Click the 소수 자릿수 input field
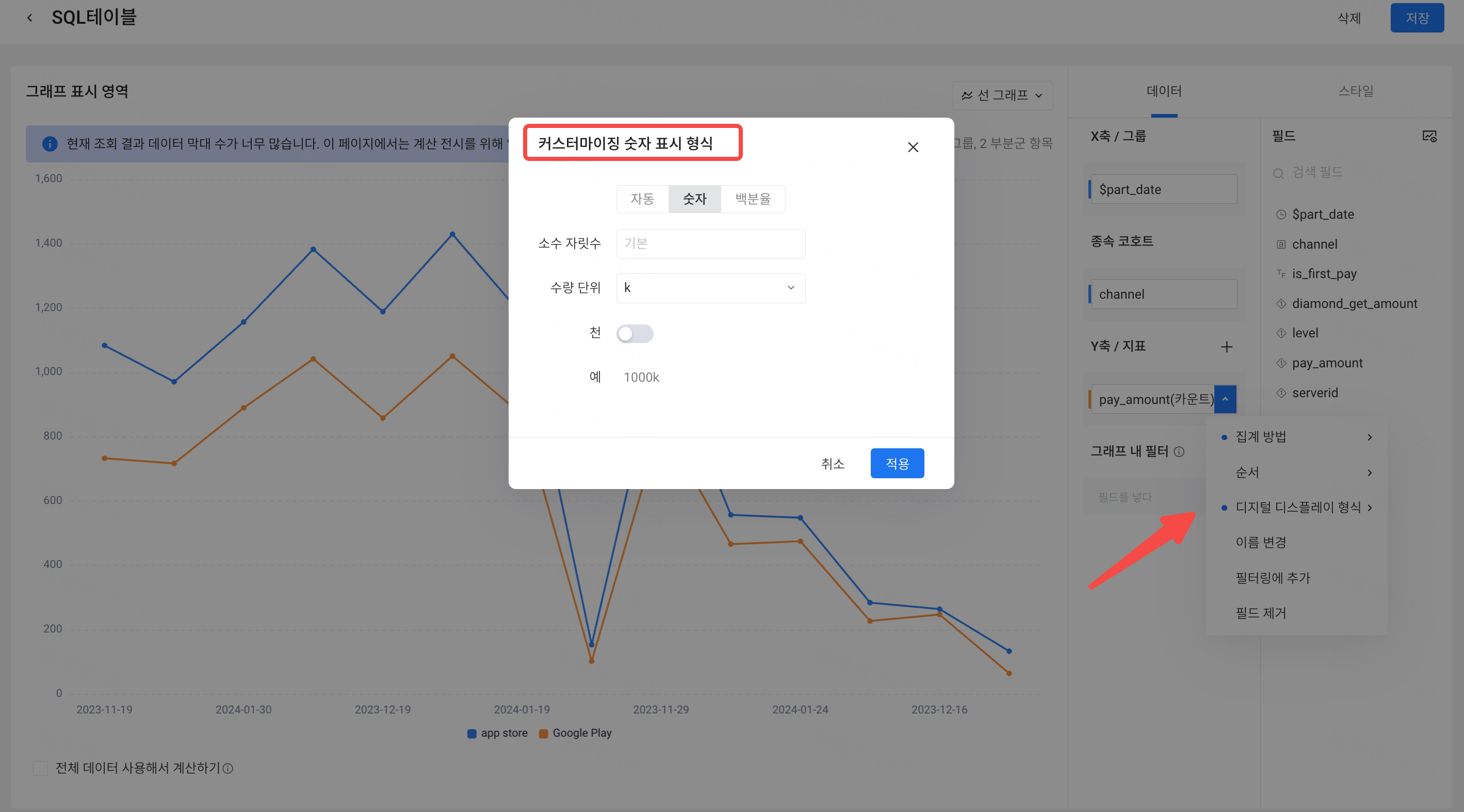Image resolution: width=1464 pixels, height=812 pixels. [x=710, y=244]
